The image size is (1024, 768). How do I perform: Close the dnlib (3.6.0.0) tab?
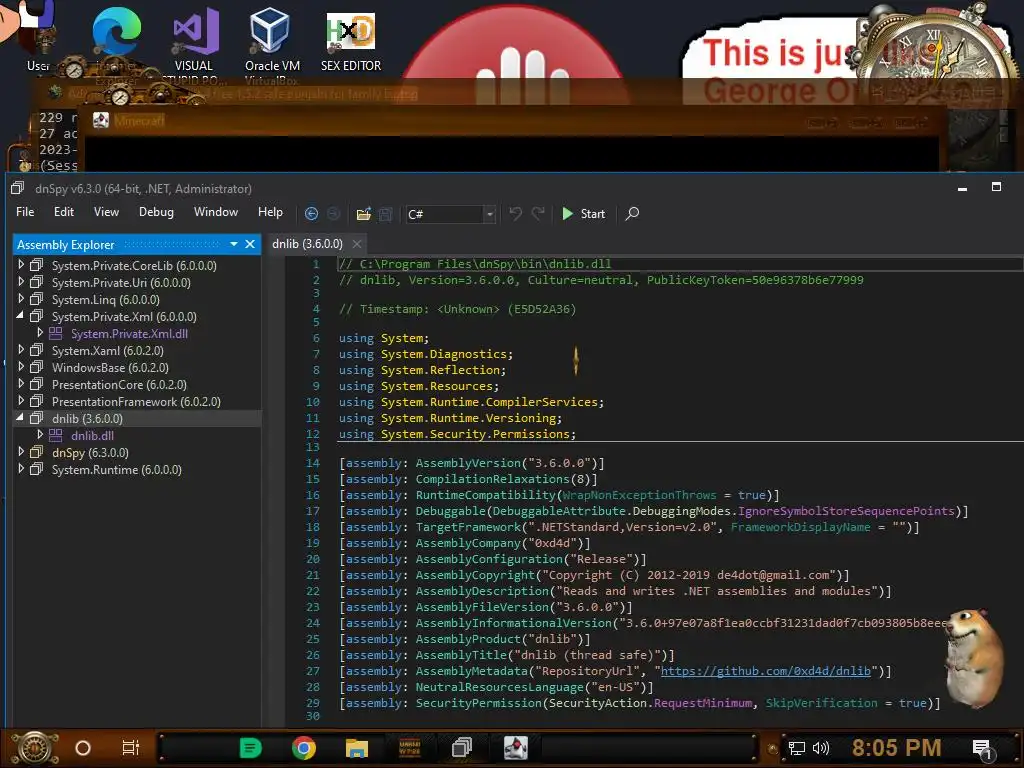pos(357,244)
